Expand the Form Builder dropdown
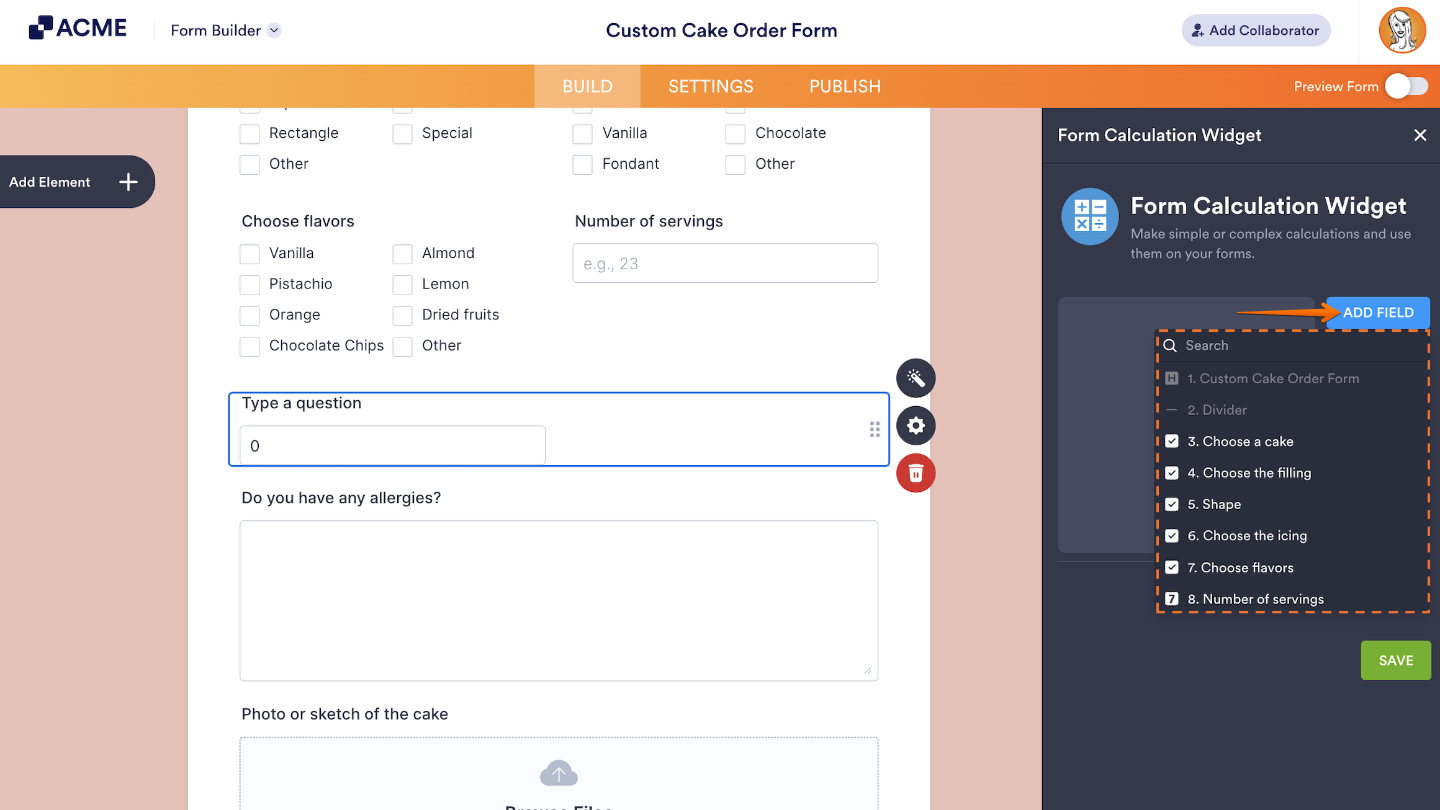The width and height of the screenshot is (1440, 810). [x=273, y=30]
